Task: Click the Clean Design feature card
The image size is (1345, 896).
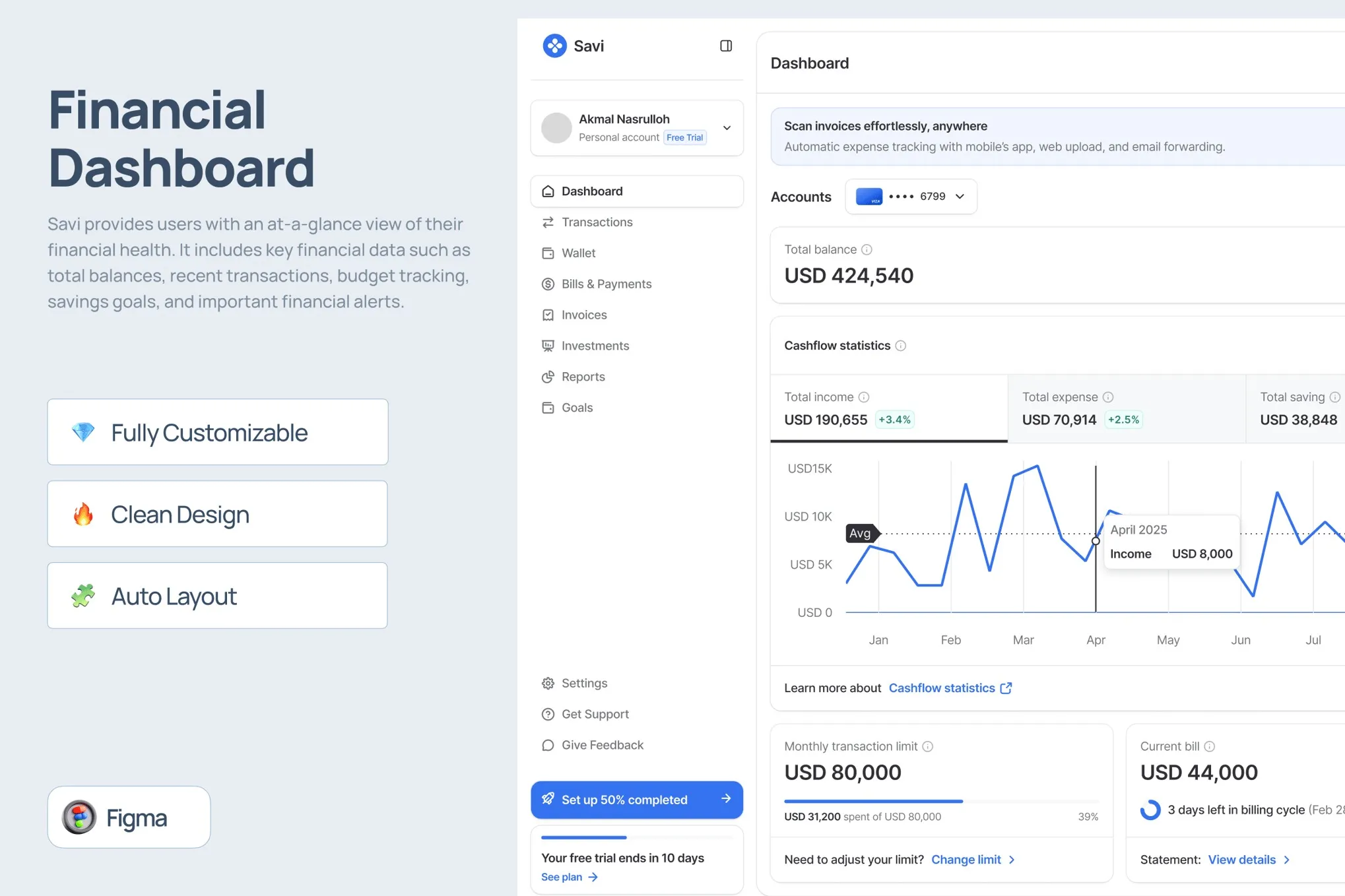Action: 217,514
